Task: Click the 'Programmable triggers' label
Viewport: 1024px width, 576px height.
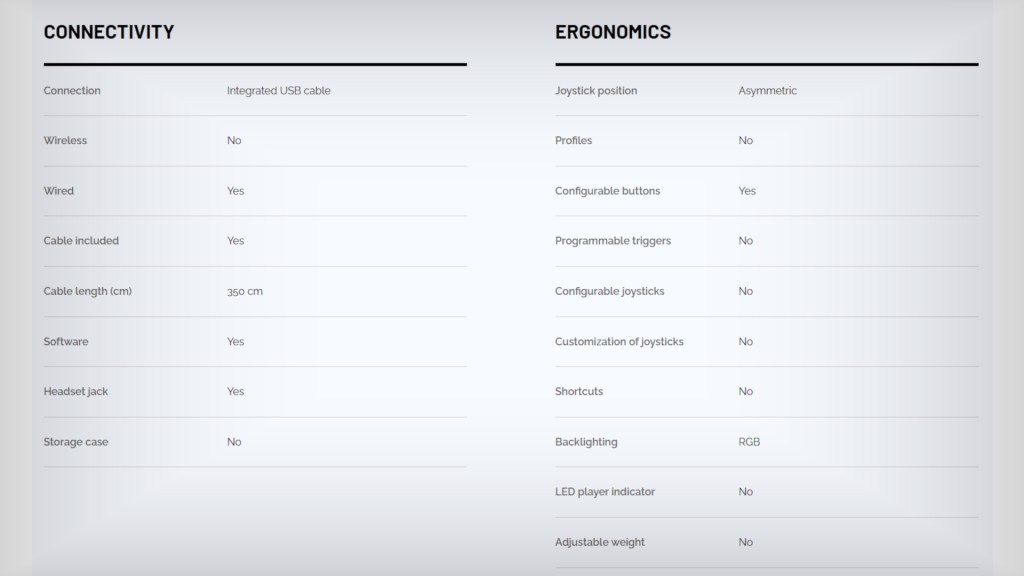Action: point(612,241)
